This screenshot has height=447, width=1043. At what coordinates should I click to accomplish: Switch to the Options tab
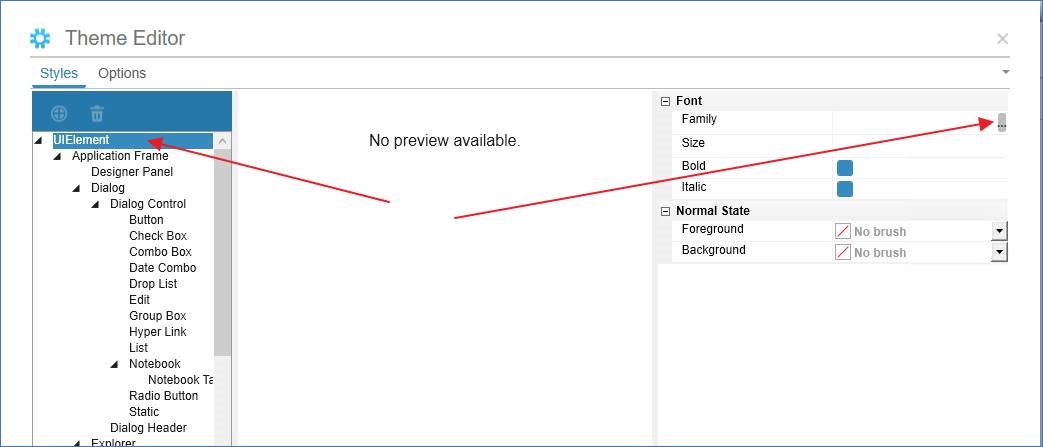[x=122, y=73]
